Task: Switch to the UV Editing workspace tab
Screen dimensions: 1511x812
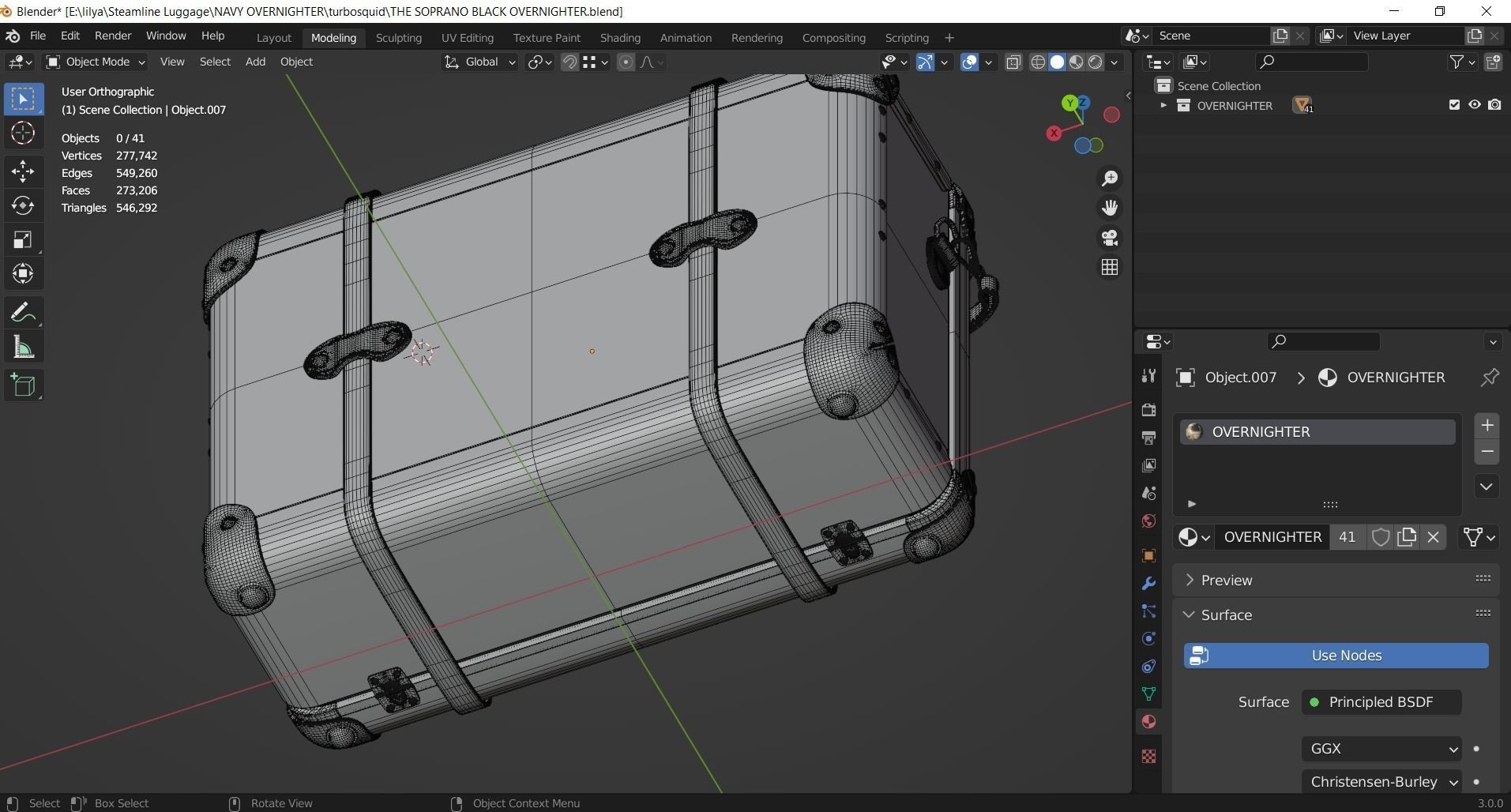Action: tap(468, 37)
